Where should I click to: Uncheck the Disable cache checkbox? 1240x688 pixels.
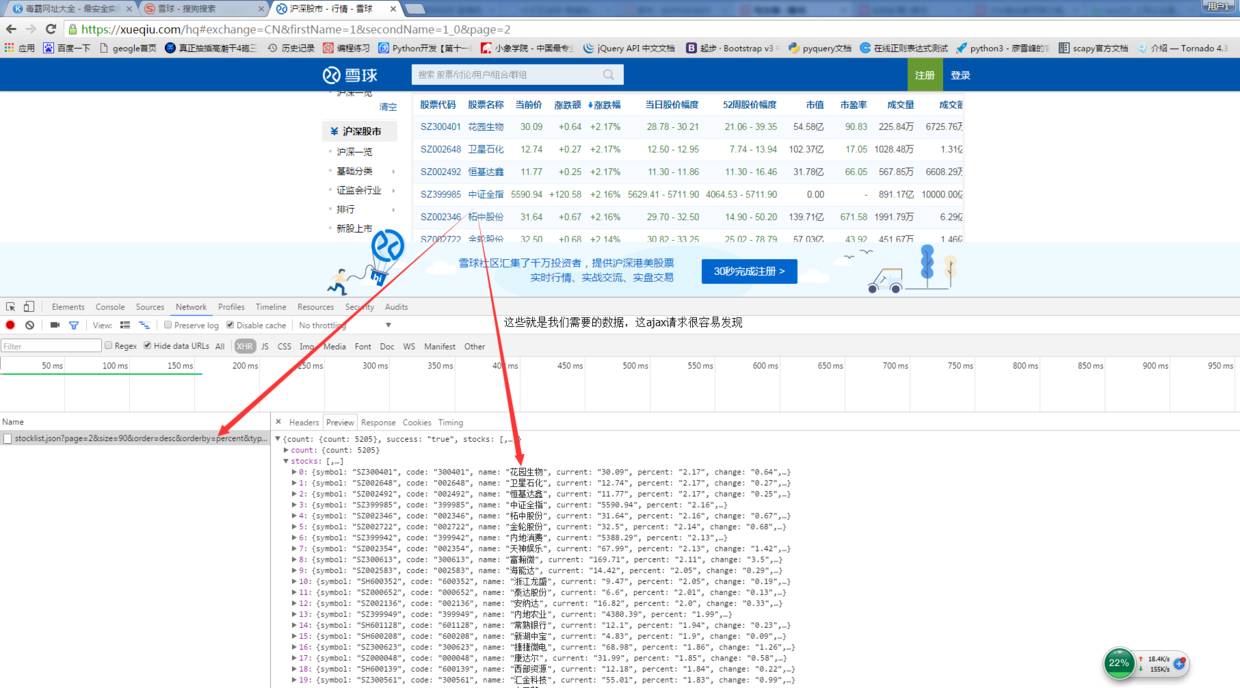click(x=231, y=325)
